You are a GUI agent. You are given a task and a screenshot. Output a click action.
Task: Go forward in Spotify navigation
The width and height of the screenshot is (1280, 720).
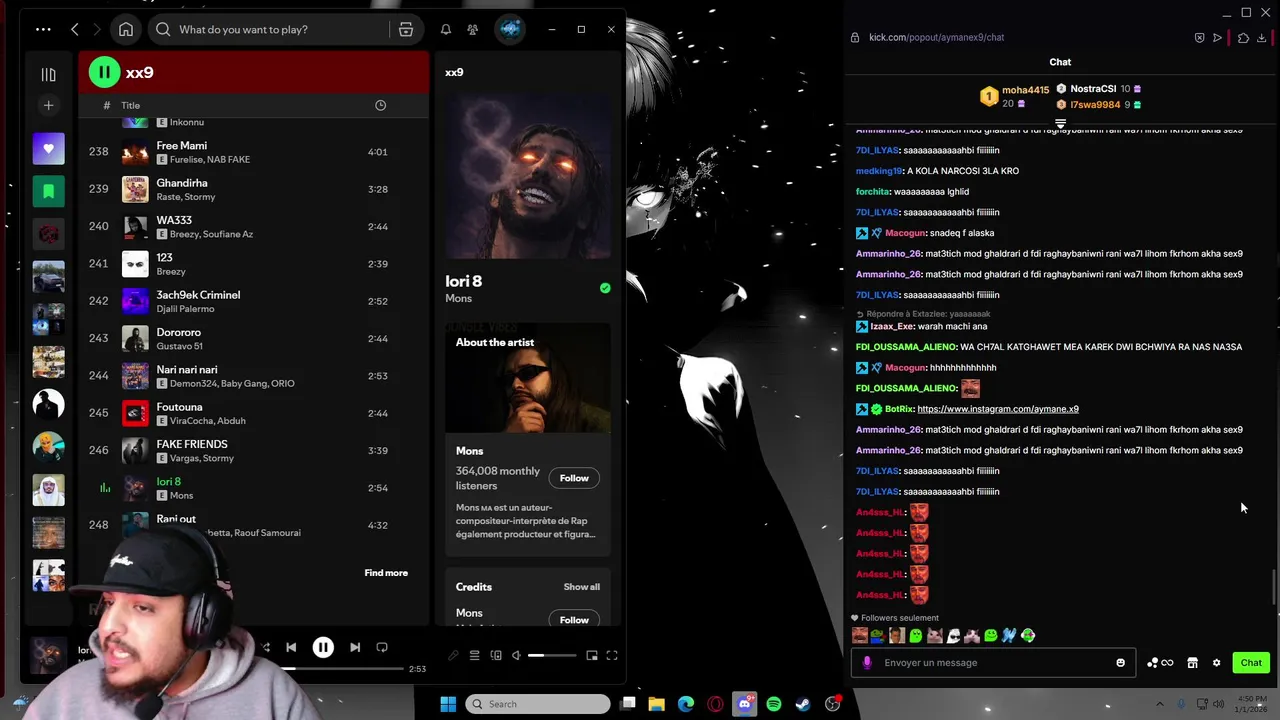(x=97, y=29)
